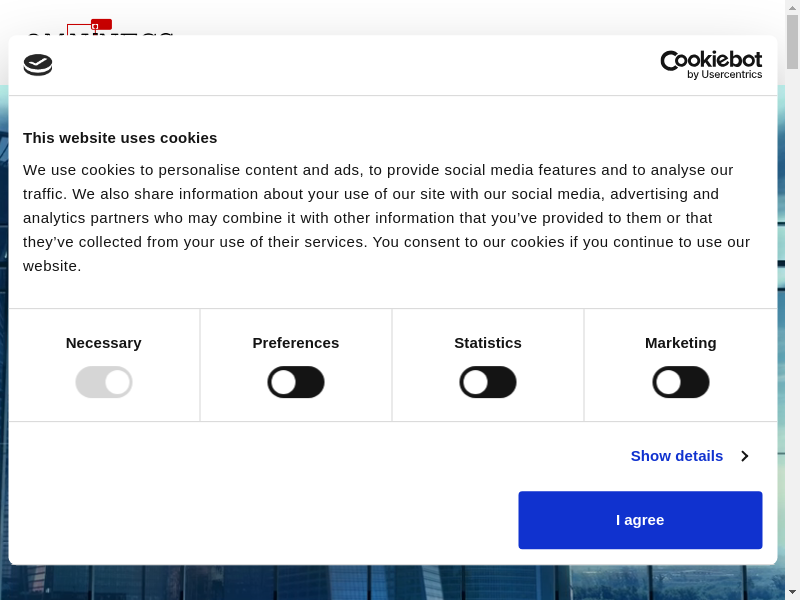Expand details using the chevron arrow
Image resolution: width=800 pixels, height=600 pixels.
click(x=745, y=456)
